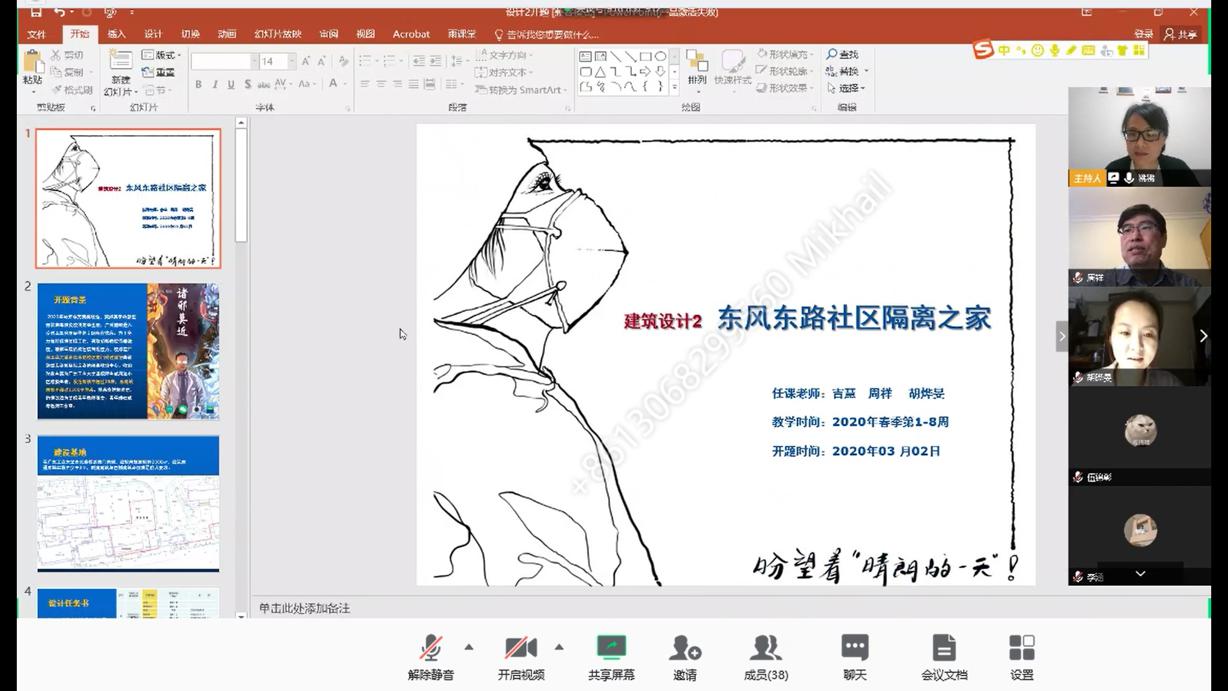Viewport: 1228px width, 691px height.
Task: Open the 邀请 invite participants icon
Action: 685,648
